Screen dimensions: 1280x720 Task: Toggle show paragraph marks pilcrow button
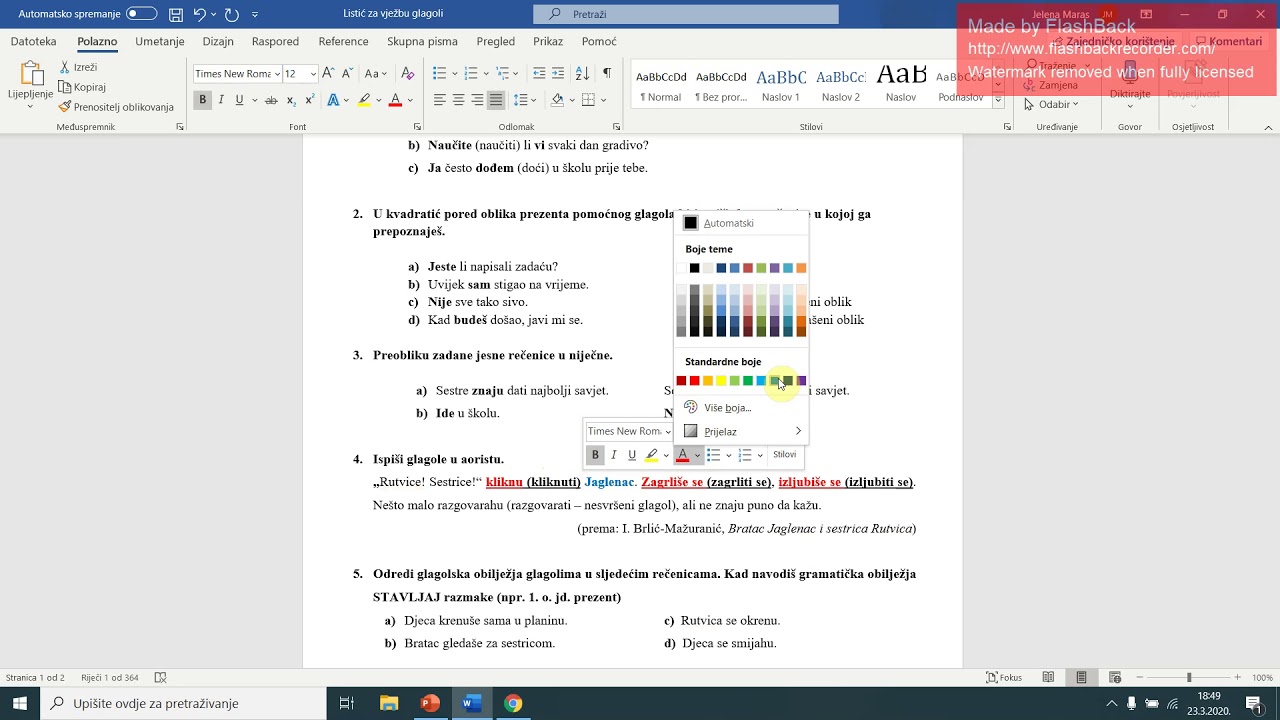(x=607, y=73)
